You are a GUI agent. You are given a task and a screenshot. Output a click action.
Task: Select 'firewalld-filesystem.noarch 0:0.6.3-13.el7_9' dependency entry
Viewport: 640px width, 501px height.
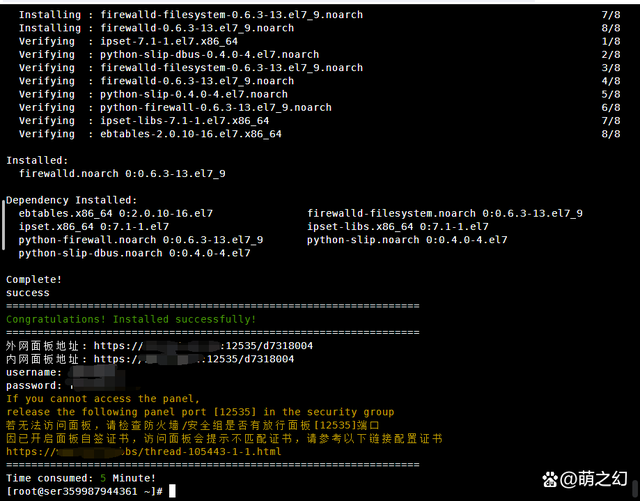(x=445, y=214)
